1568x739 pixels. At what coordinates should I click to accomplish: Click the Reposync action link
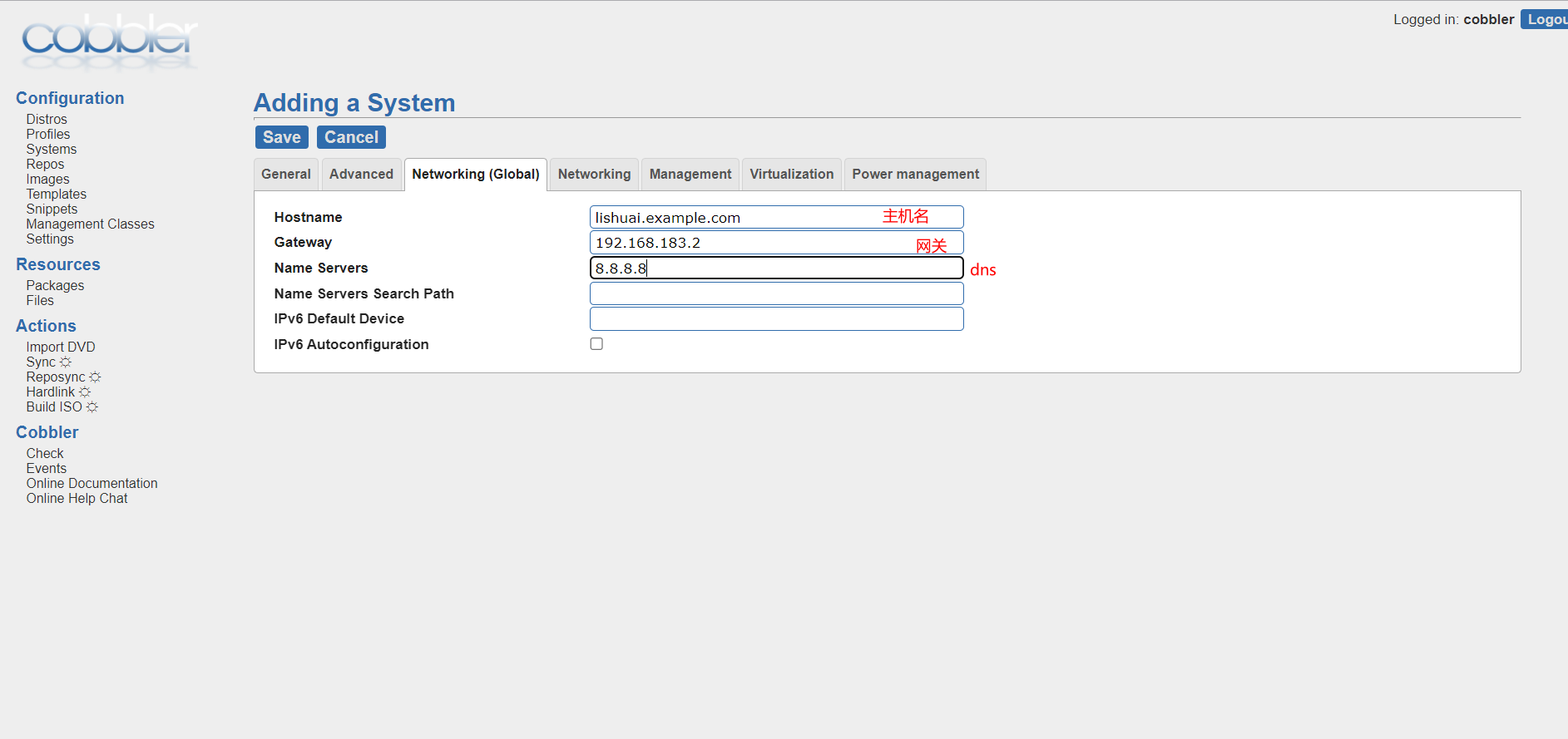(x=56, y=377)
